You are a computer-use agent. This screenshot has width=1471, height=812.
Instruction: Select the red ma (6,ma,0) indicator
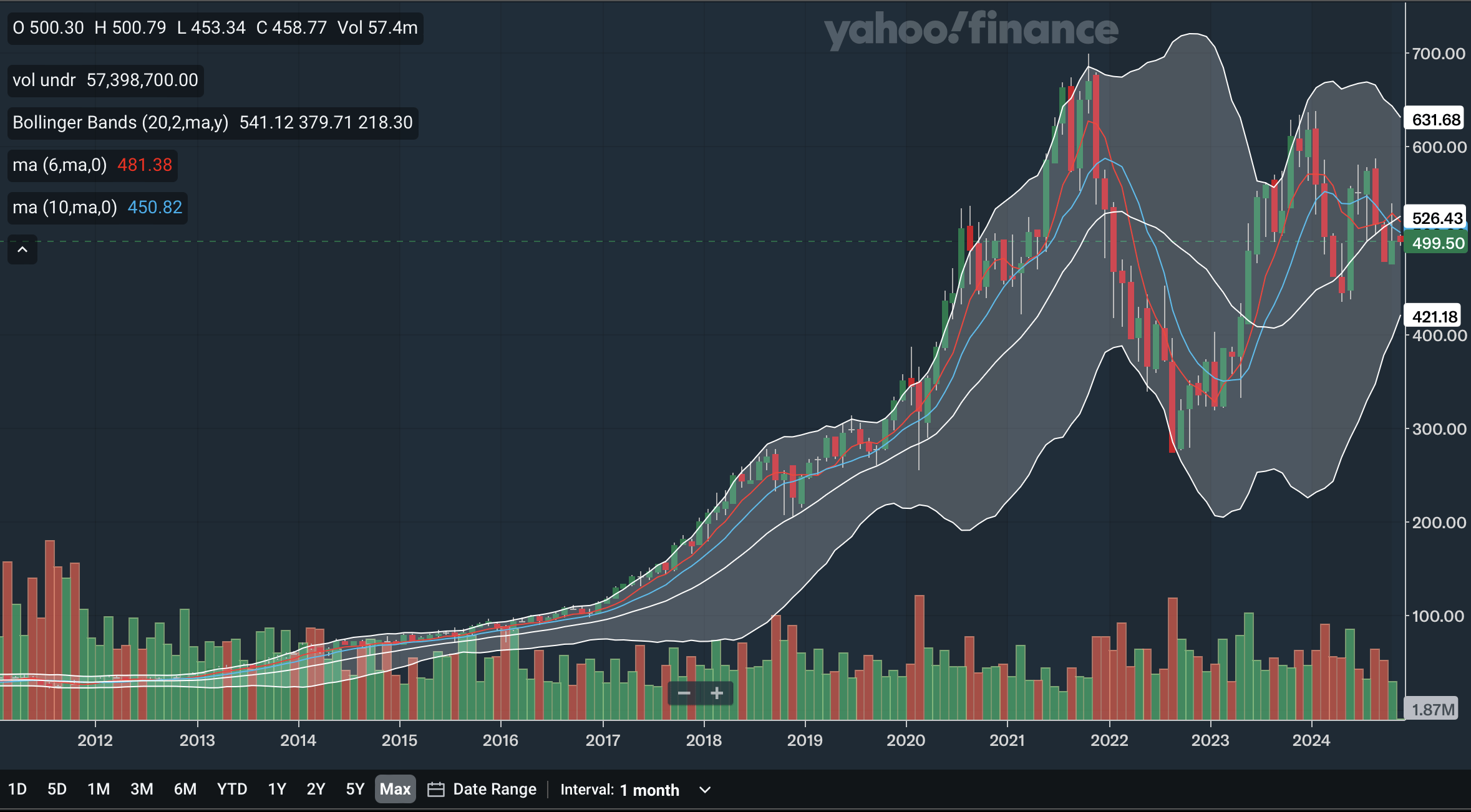(x=60, y=165)
